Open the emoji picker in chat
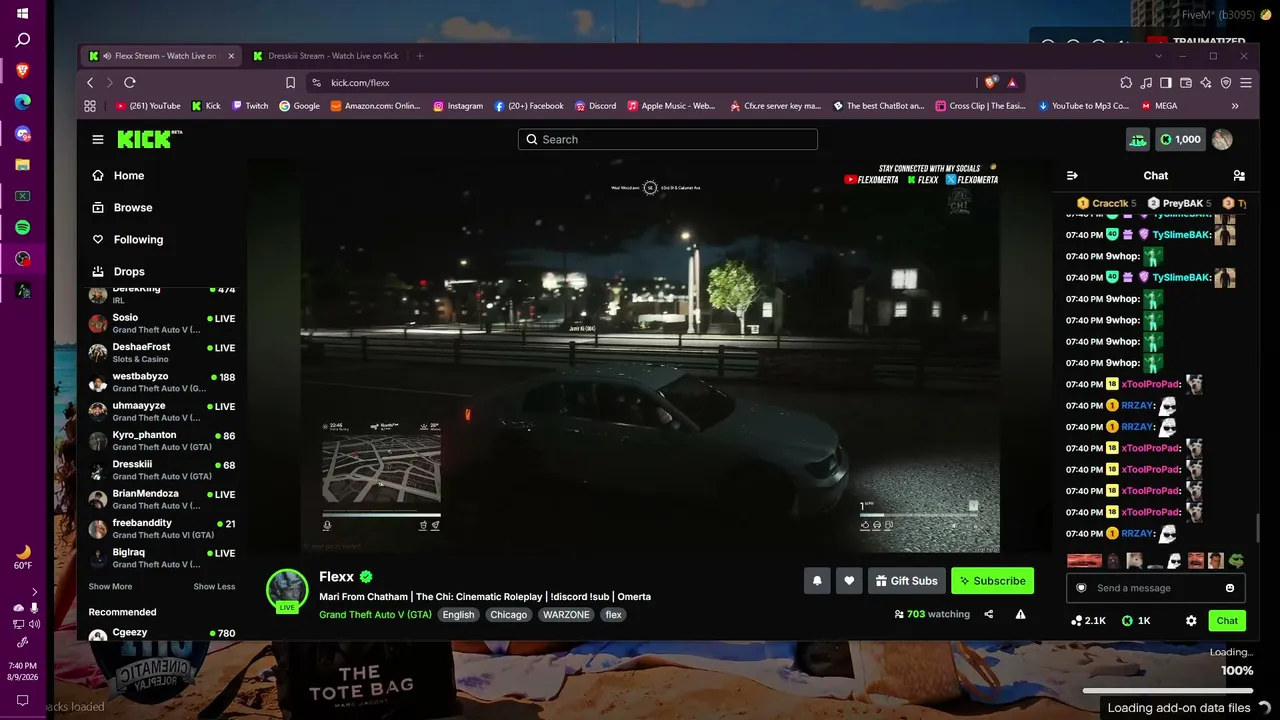The width and height of the screenshot is (1280, 720). coord(1230,588)
